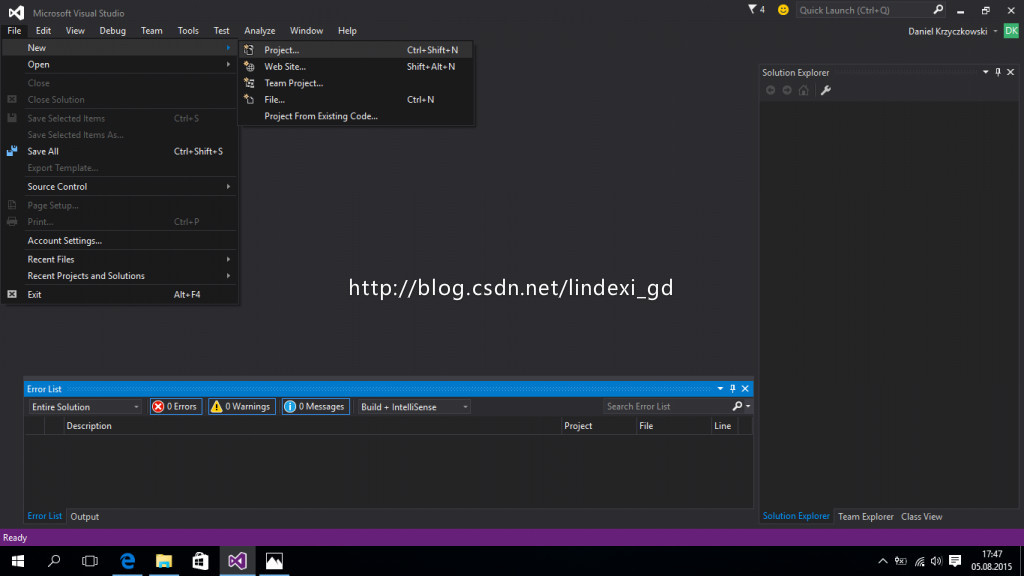The image size is (1024, 576).
Task: Switch to the Class View tab
Action: point(921,517)
